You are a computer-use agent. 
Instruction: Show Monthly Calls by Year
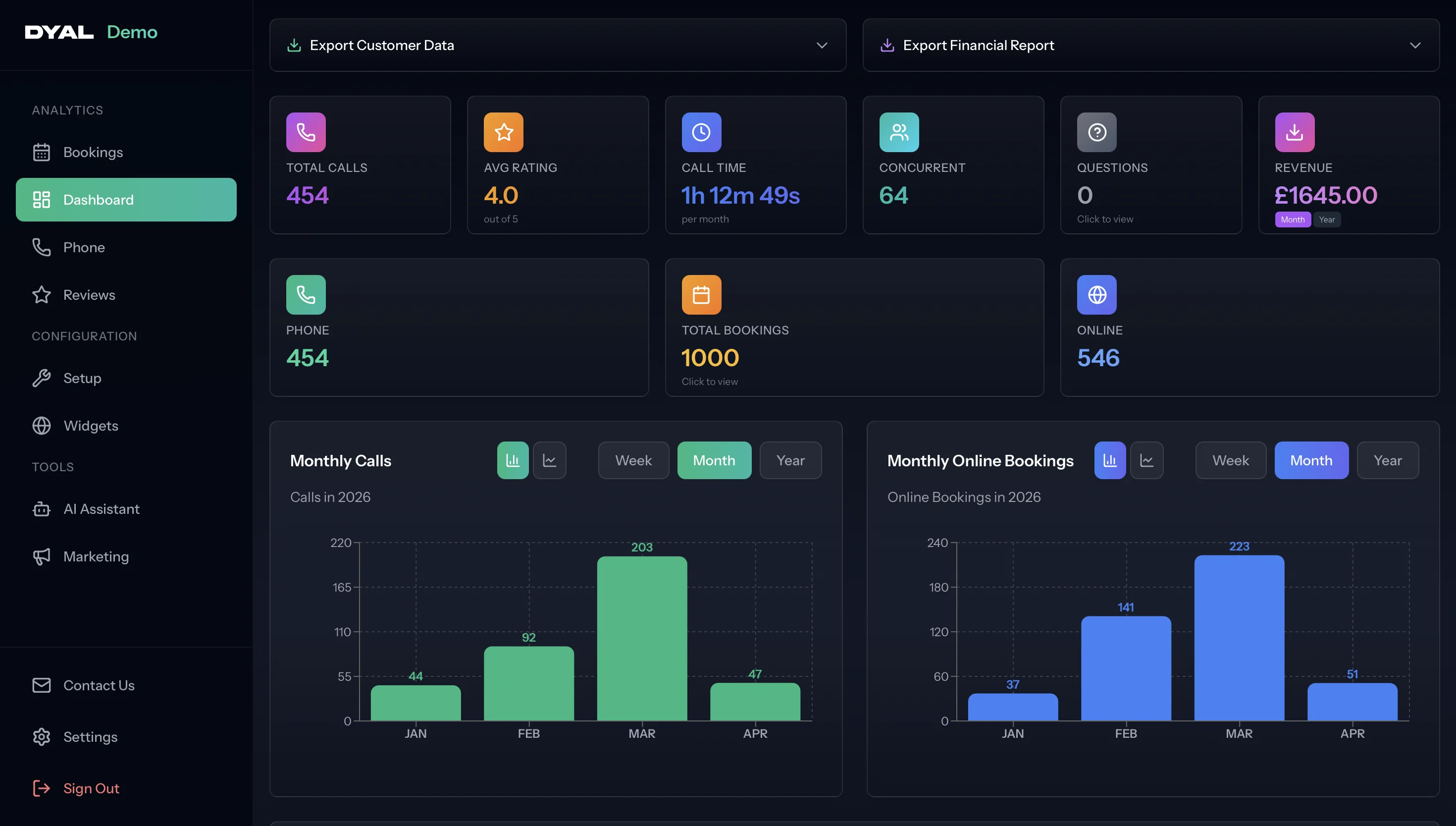pos(790,461)
